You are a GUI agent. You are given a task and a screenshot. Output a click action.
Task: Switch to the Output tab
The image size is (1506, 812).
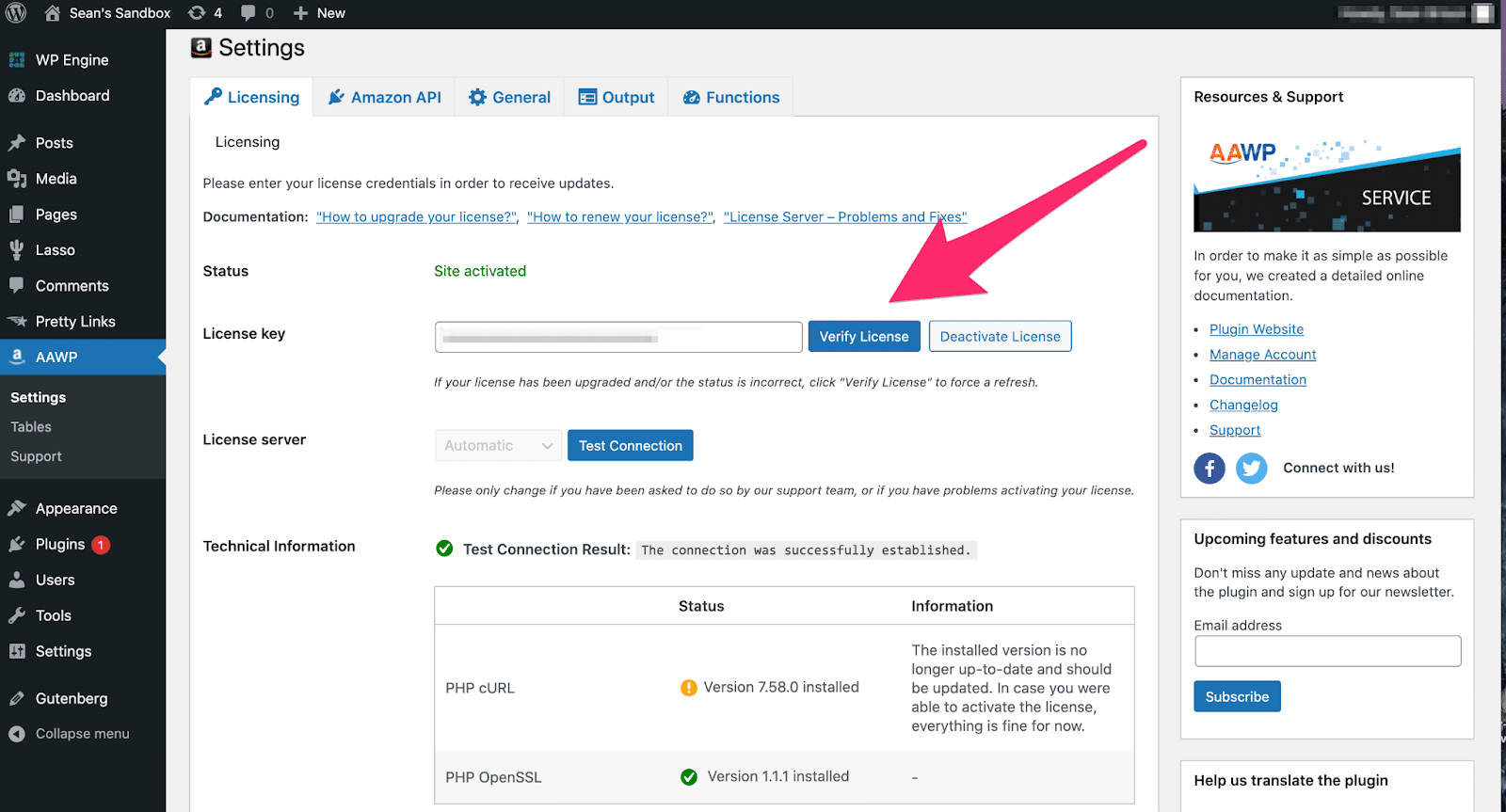[617, 97]
